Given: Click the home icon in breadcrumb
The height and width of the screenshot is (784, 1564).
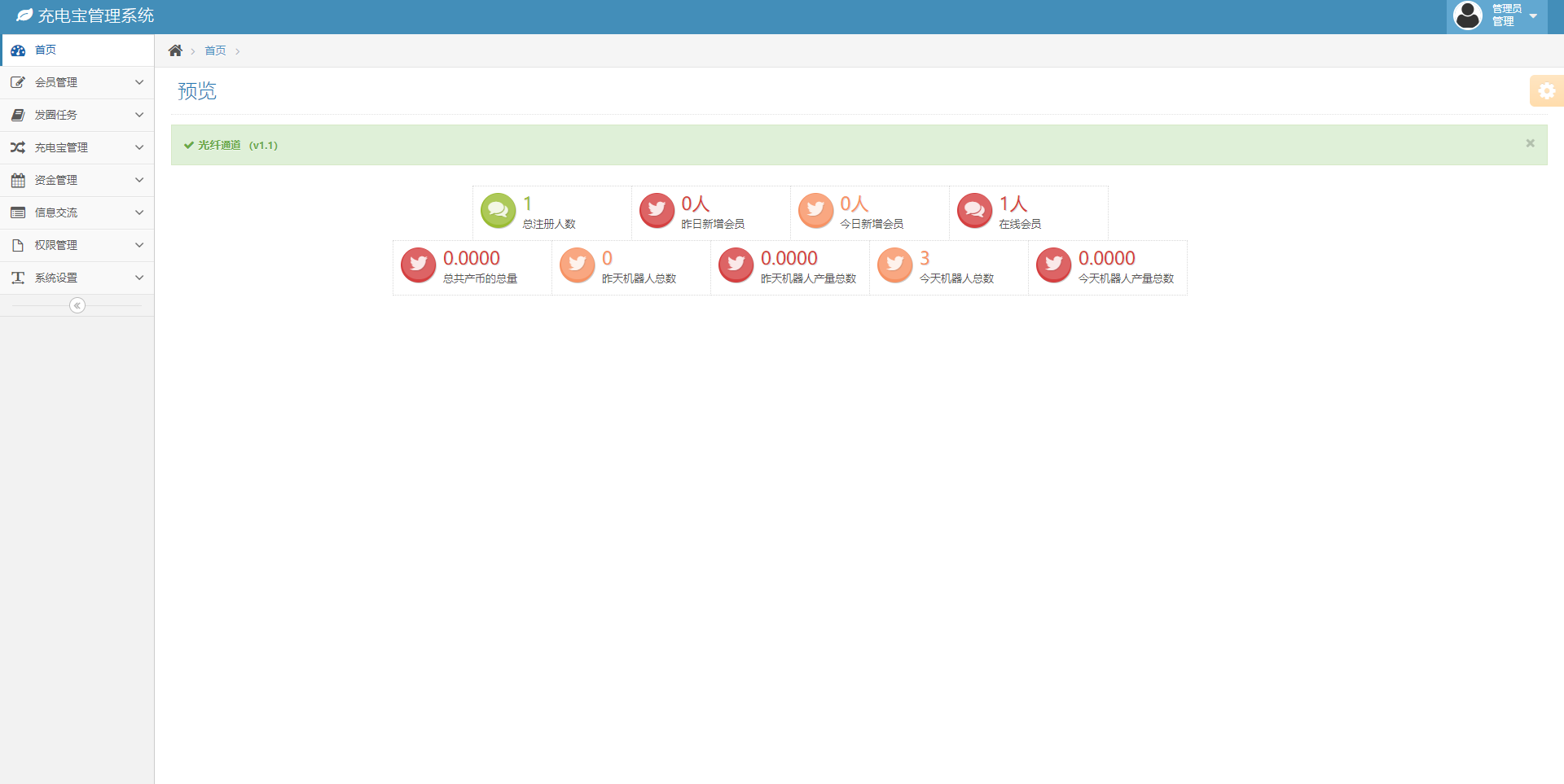Looking at the screenshot, I should click(175, 50).
